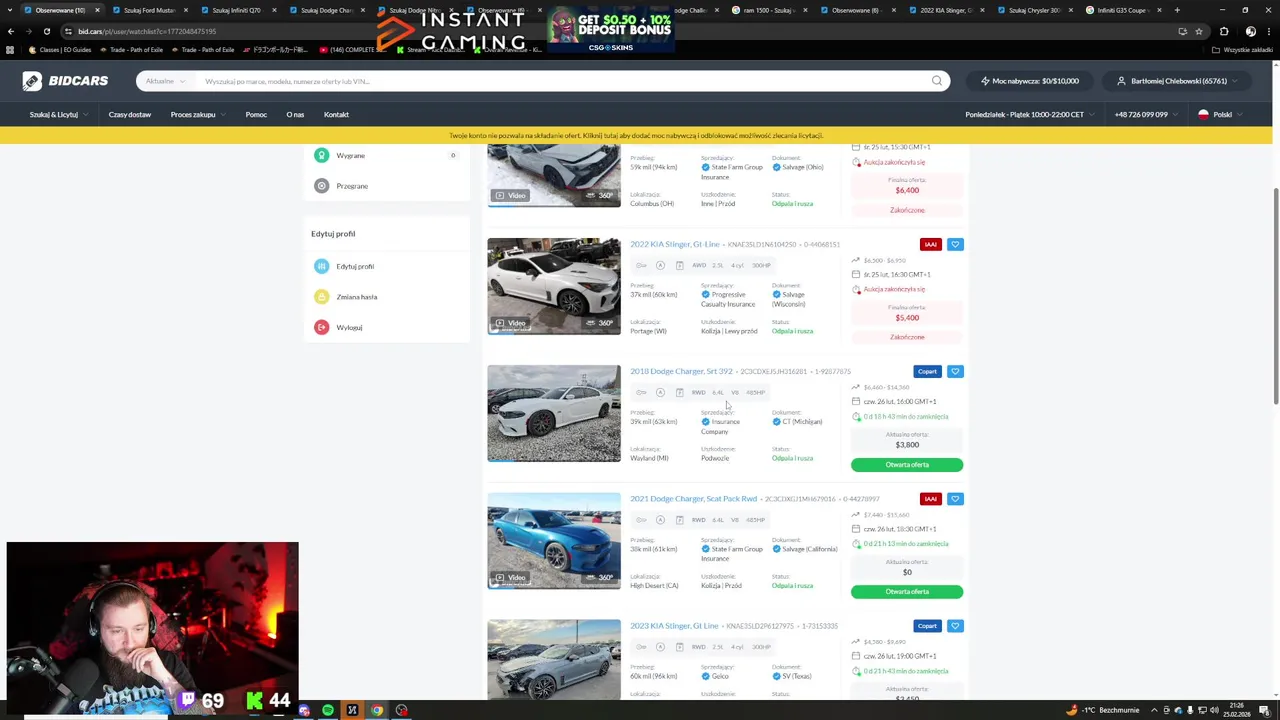Expand business hours Poniedziałek - Piątek dropdown
The width and height of the screenshot is (1280, 720).
point(1029,114)
